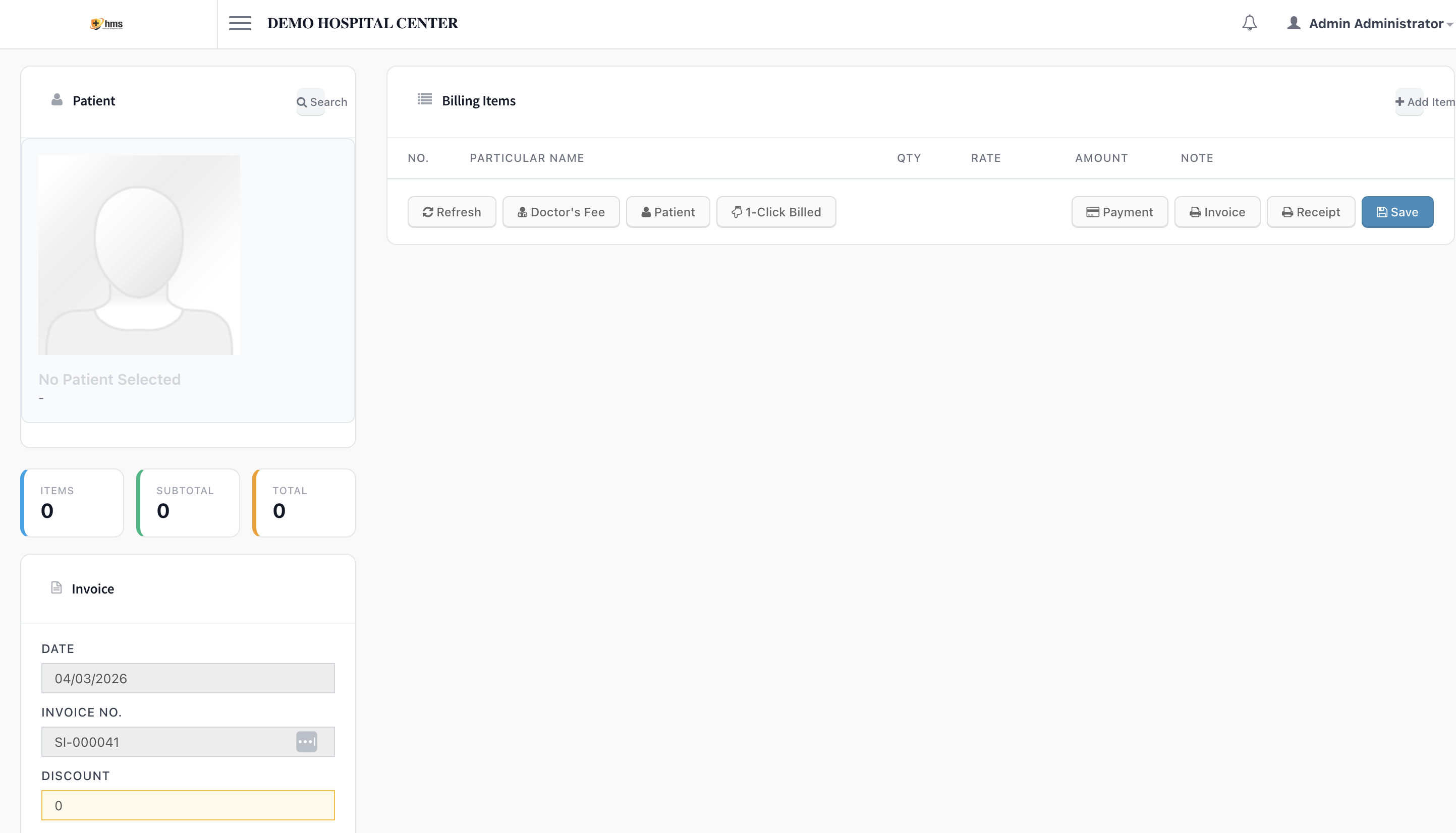Viewport: 1456px width, 833px height.
Task: Open the Payment dialog
Action: tap(1119, 212)
